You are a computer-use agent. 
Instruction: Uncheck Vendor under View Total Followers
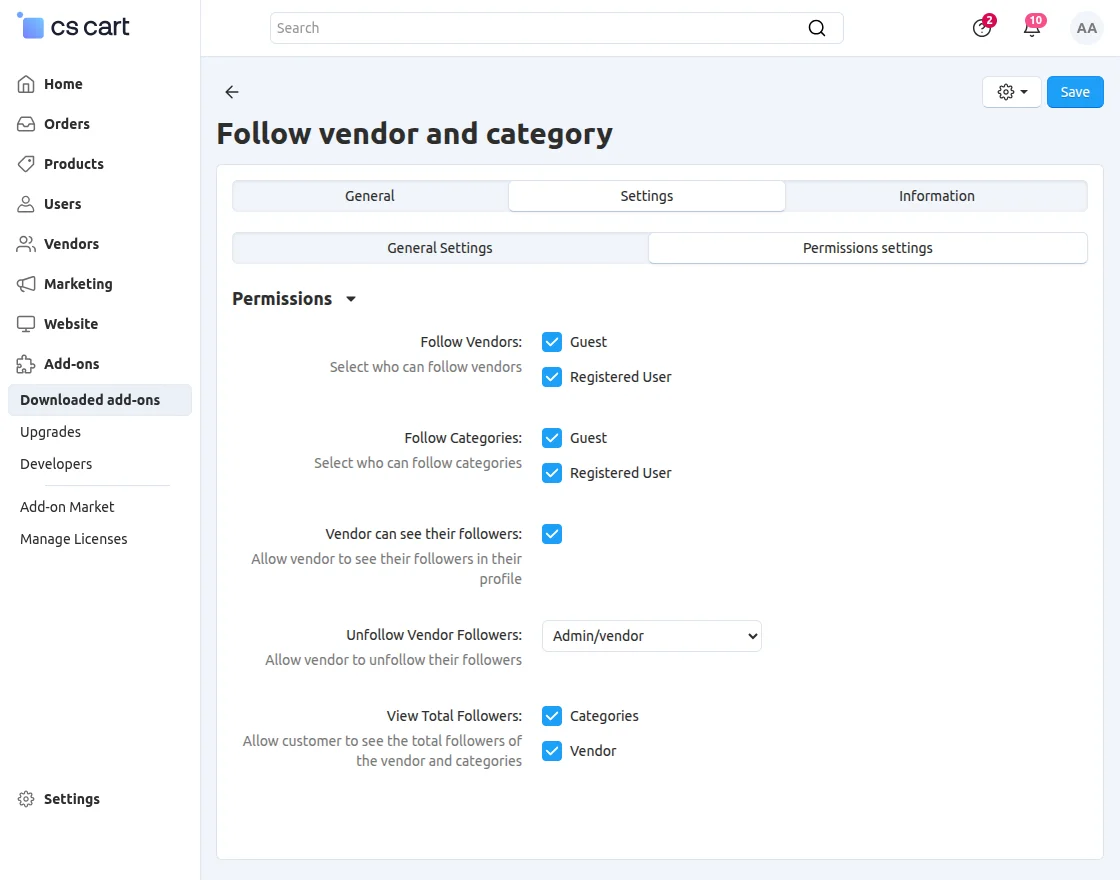551,751
